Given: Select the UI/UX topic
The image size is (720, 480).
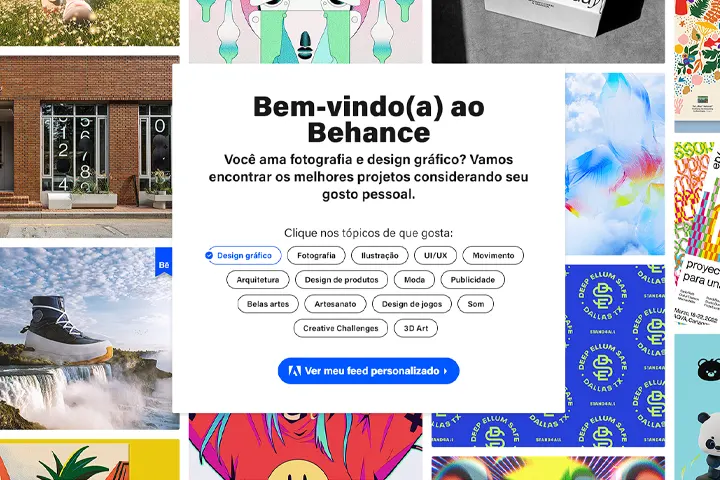Looking at the screenshot, I should tap(435, 255).
